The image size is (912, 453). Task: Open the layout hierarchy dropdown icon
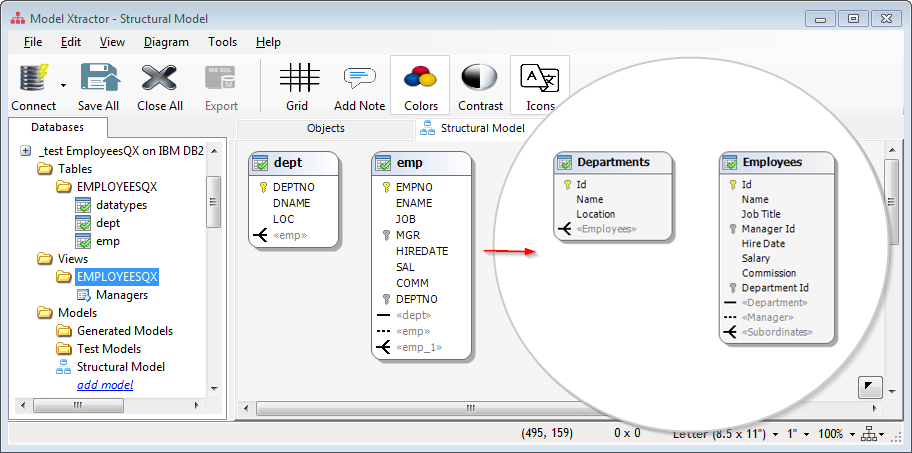pos(873,434)
